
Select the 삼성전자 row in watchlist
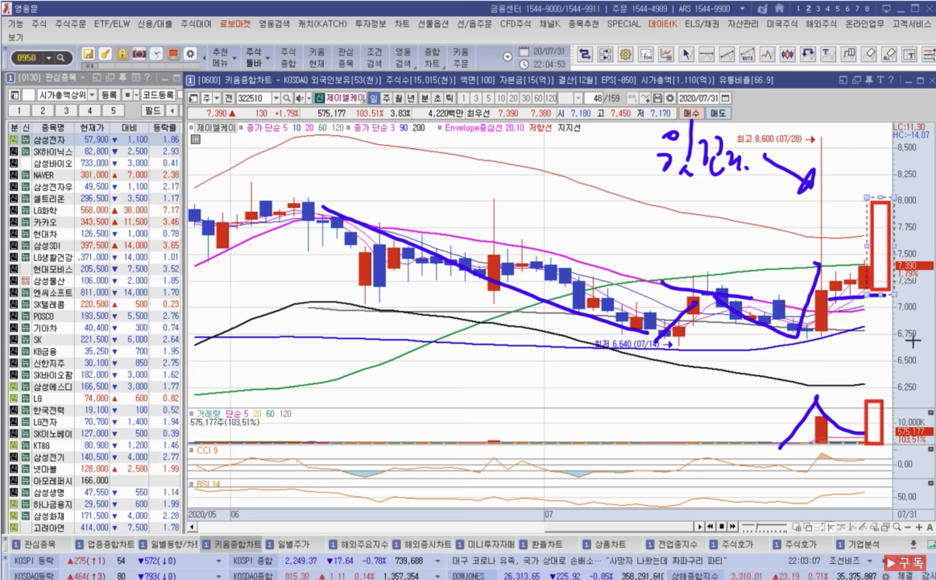click(x=94, y=140)
